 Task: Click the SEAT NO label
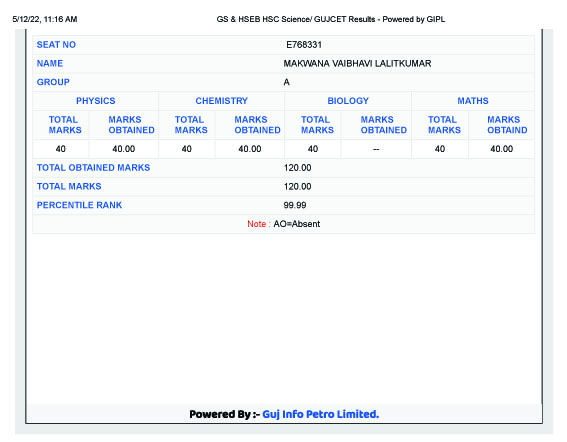[x=56, y=45]
